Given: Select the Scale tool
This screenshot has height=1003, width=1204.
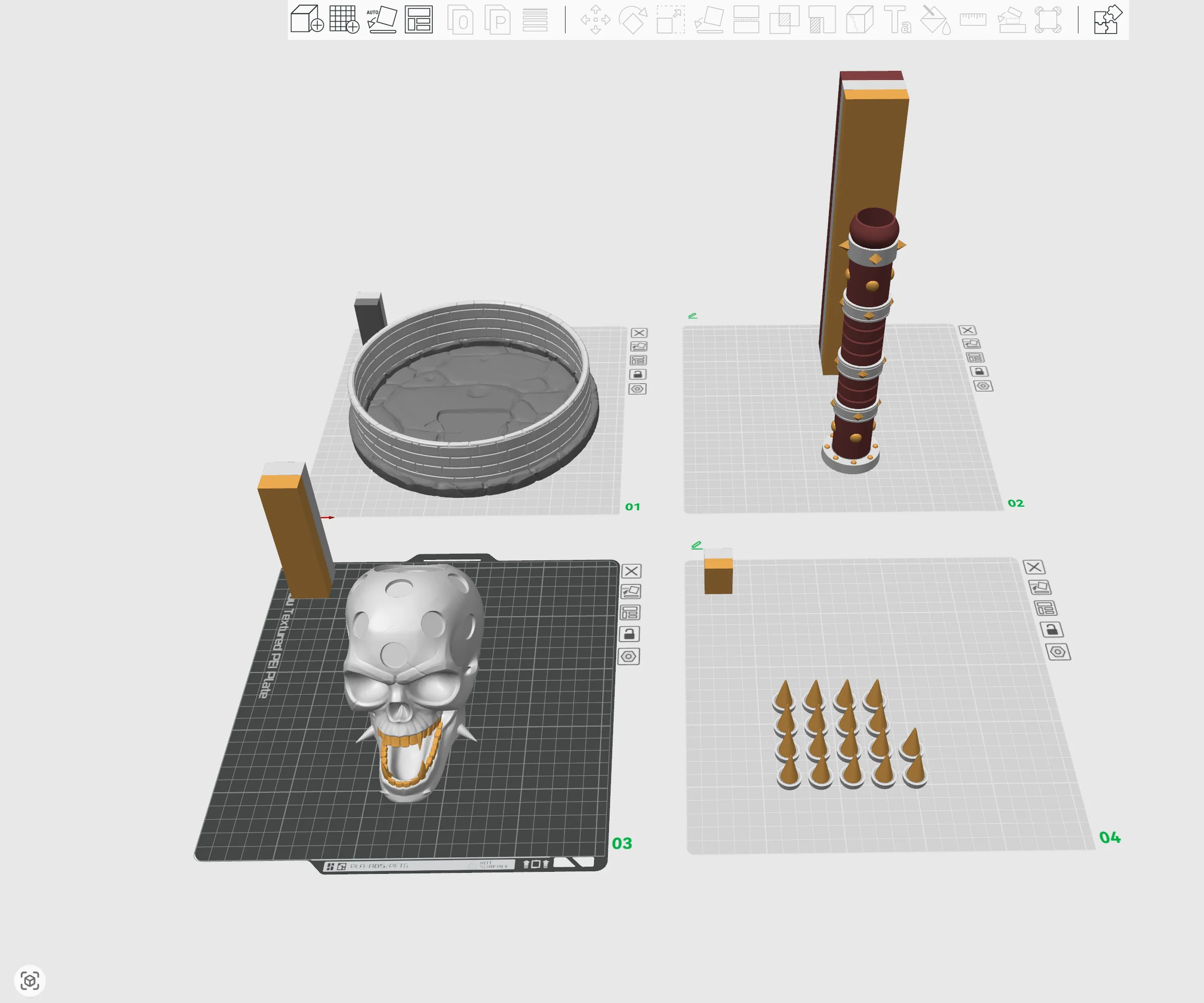Looking at the screenshot, I should (x=671, y=20).
